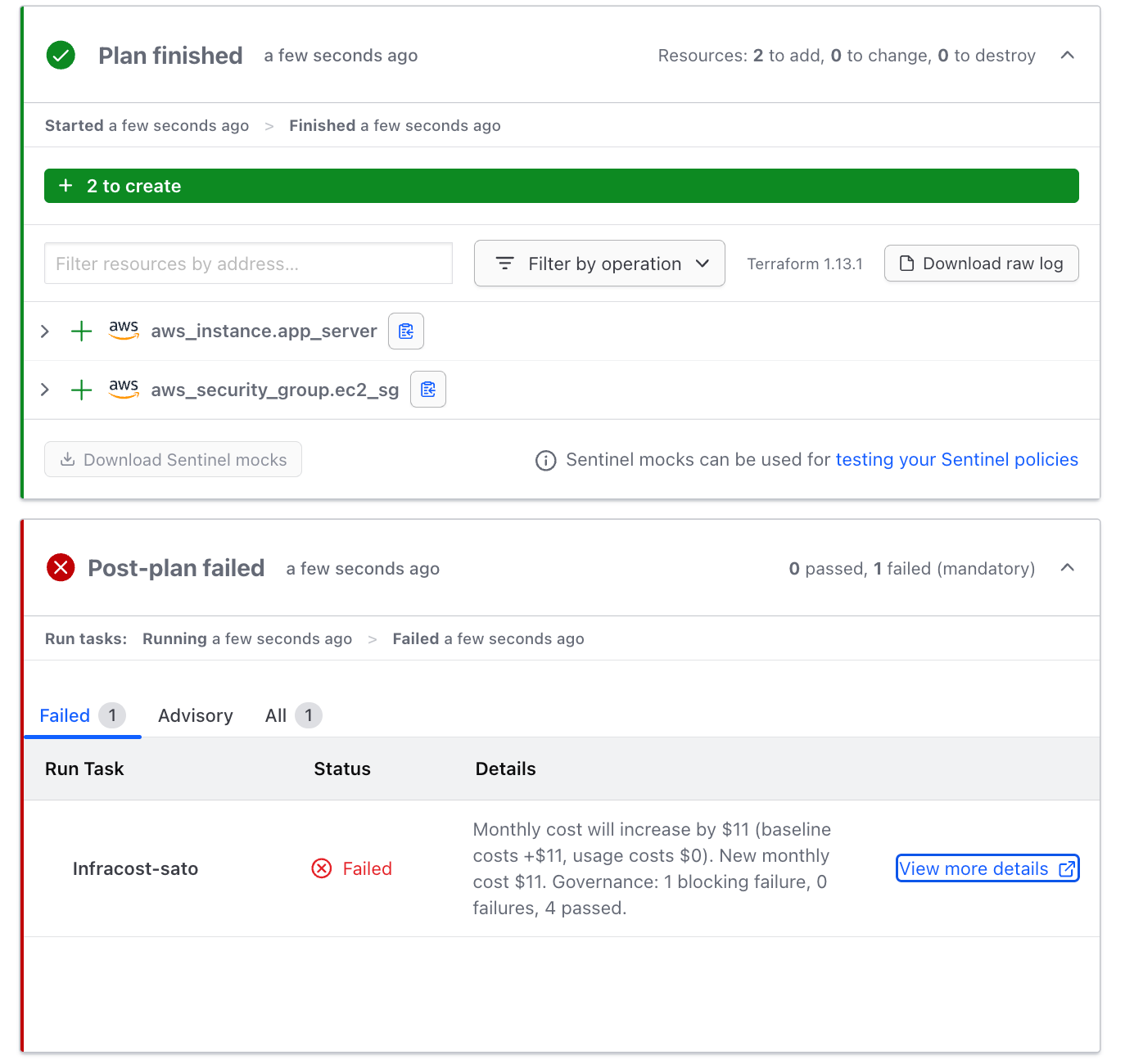Click green checkmark Plan finished icon
1125x1064 pixels.
61,56
